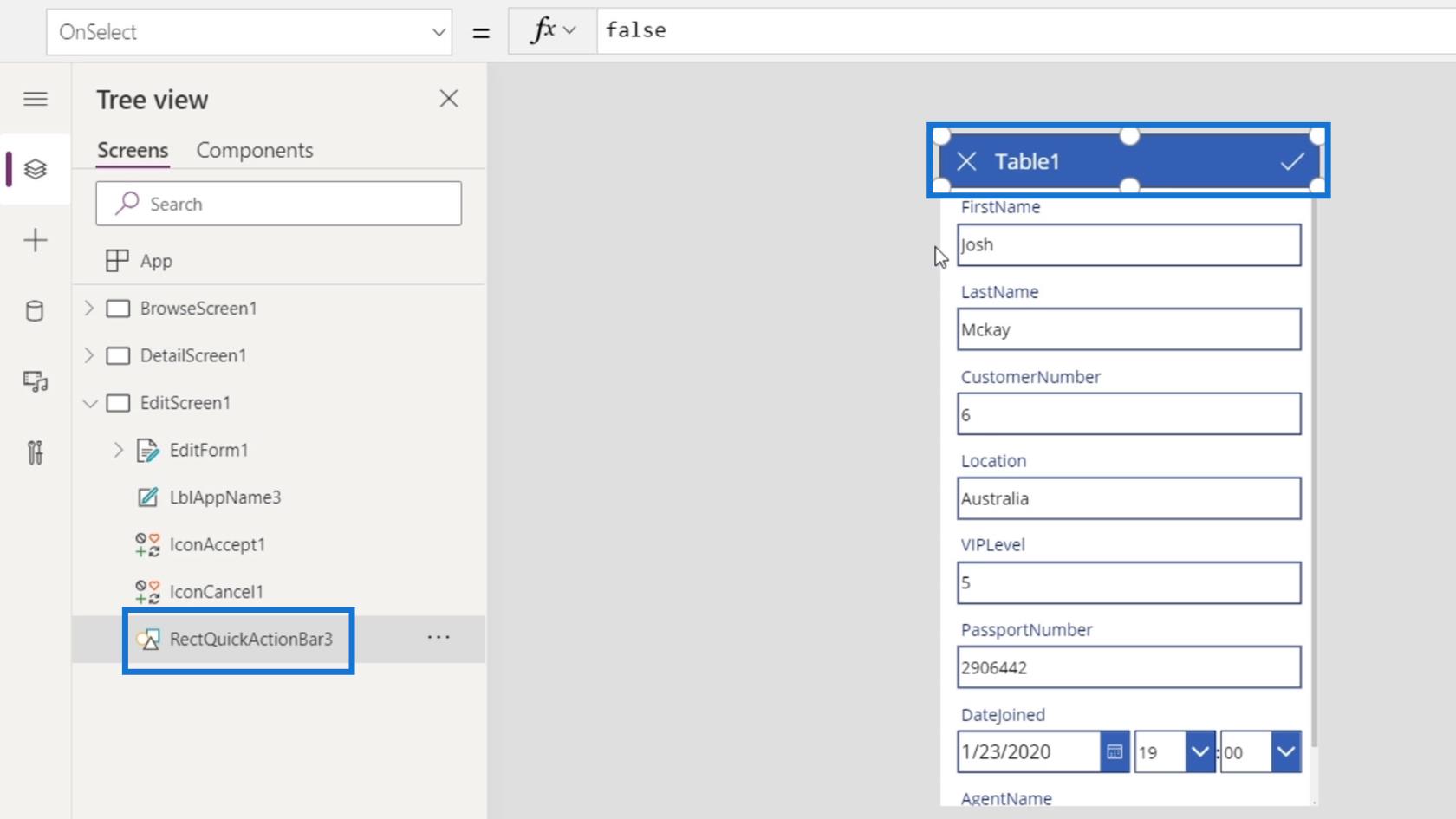The image size is (1456, 819).
Task: Expand the BrowseScreen1 tree node
Action: point(89,309)
